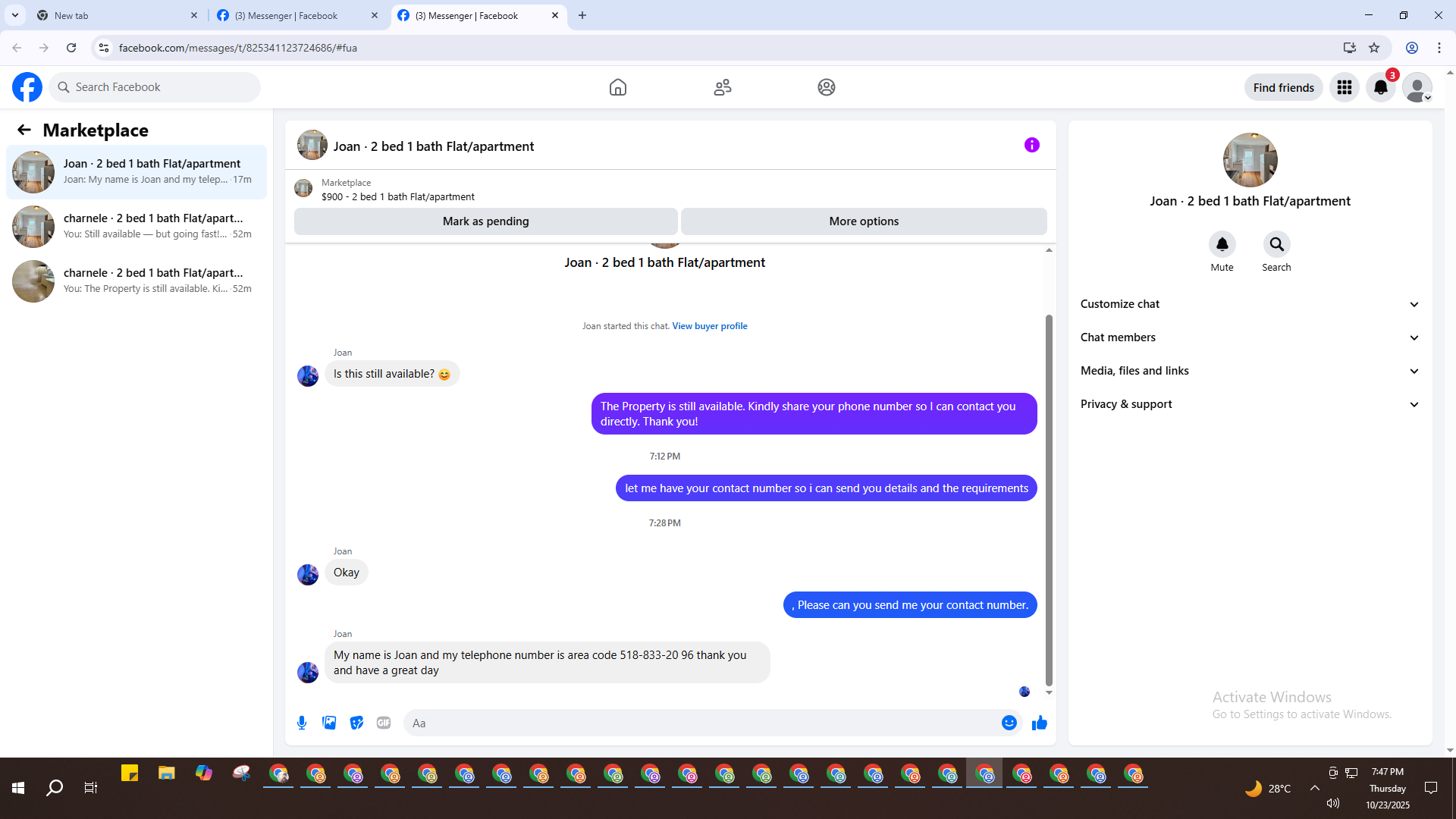Click the chat scrollbar

coord(1049,500)
